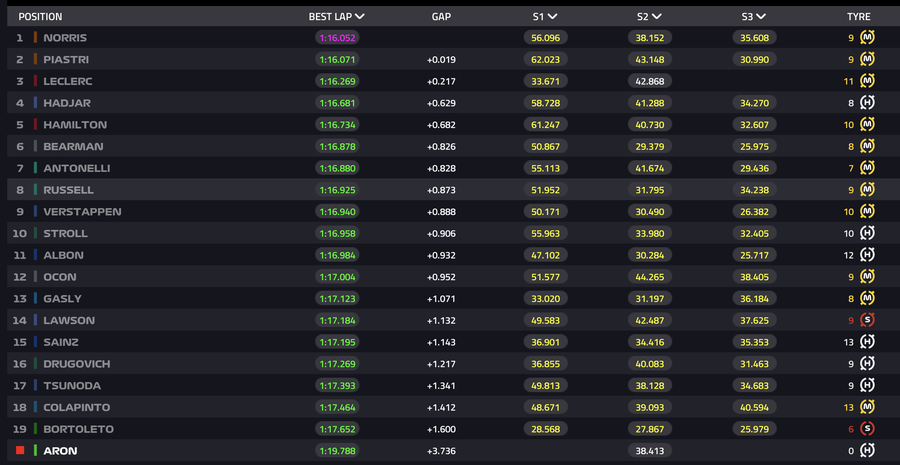Click Hadjar's hard tyre icon
This screenshot has height=465, width=900.
867,103
